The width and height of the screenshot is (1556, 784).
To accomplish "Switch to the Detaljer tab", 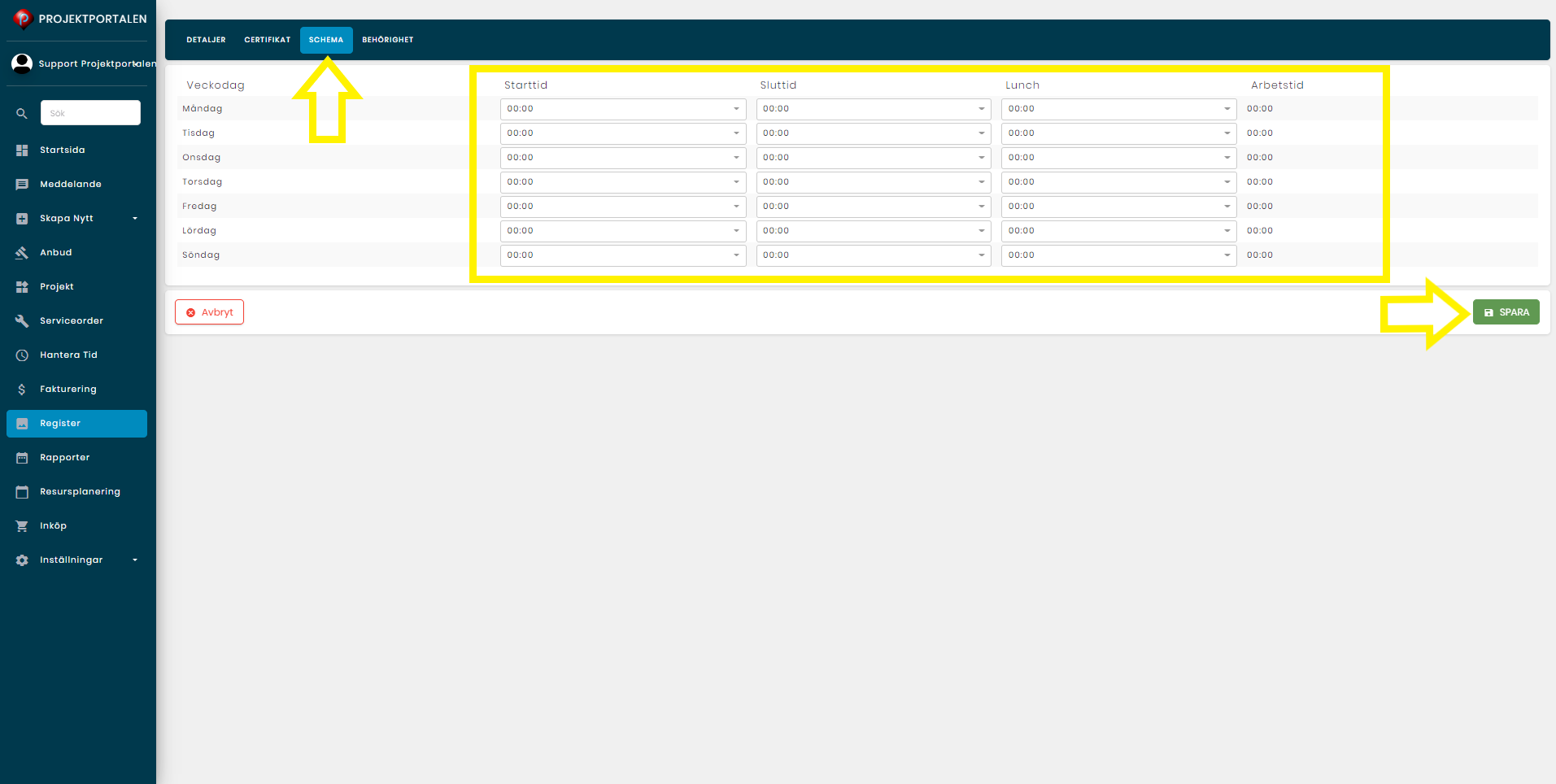I will (206, 40).
